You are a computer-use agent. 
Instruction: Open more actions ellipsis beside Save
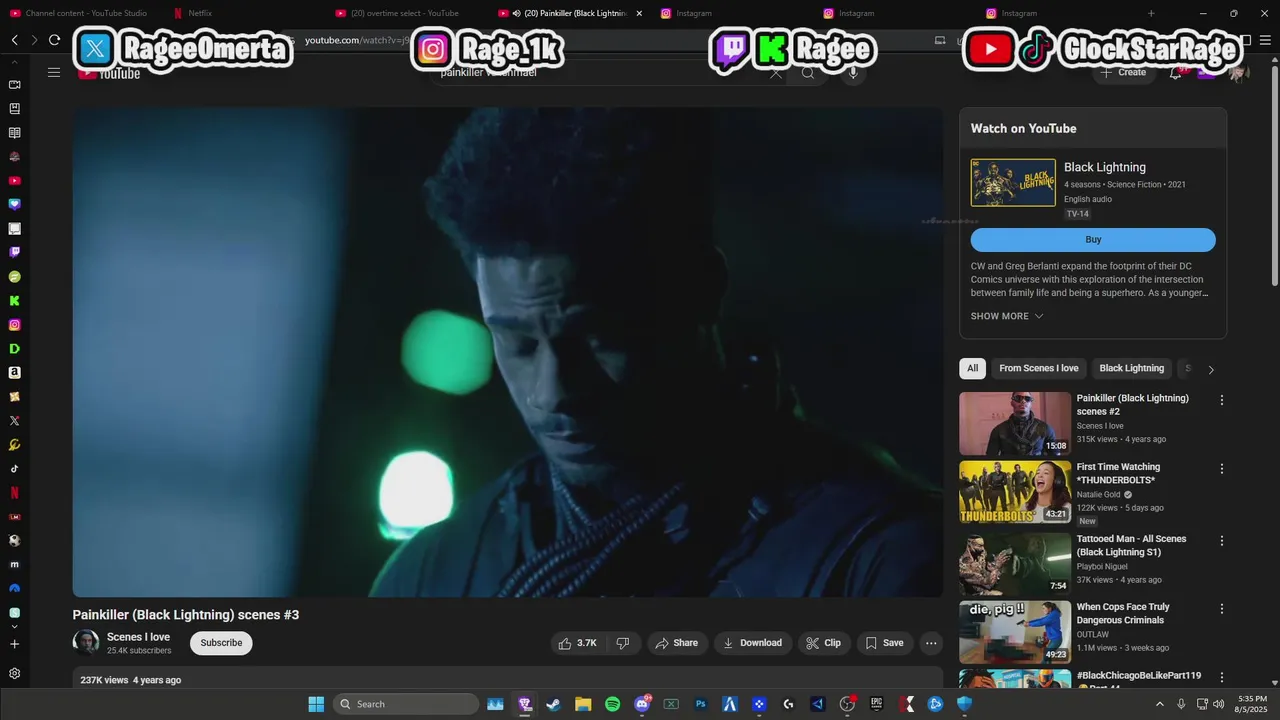coord(931,643)
